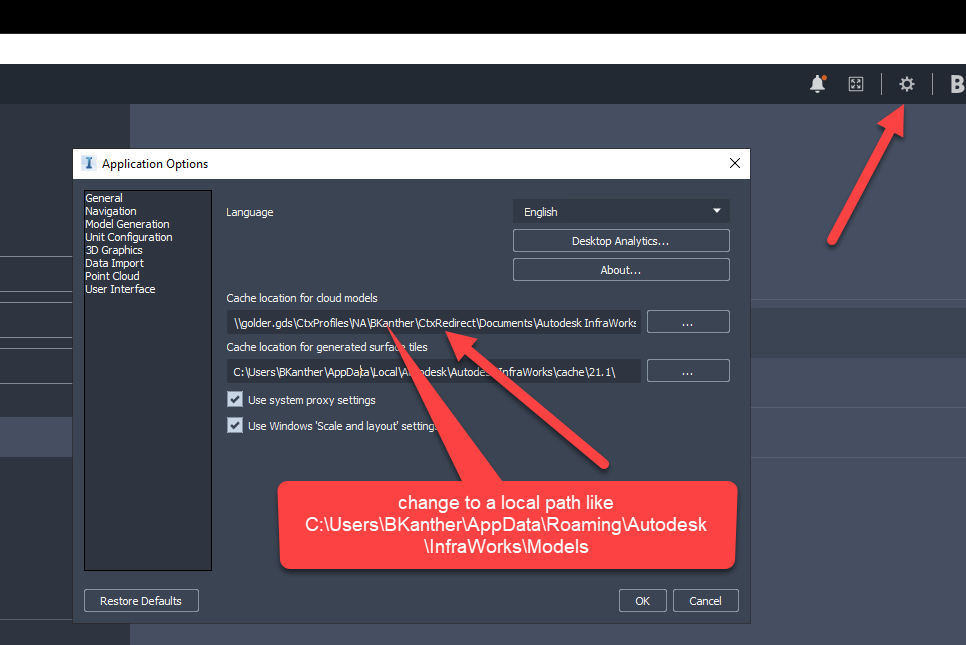Screen dimensions: 966x645
Task: Choose Point Cloud in category list
Action: [x=112, y=276]
